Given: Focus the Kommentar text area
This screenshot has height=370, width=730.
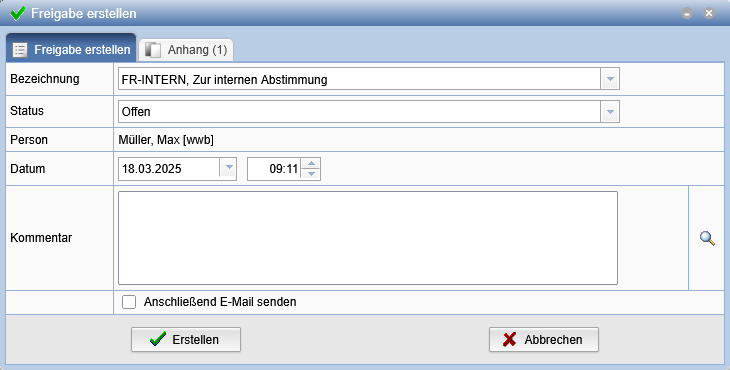Looking at the screenshot, I should (x=368, y=238).
